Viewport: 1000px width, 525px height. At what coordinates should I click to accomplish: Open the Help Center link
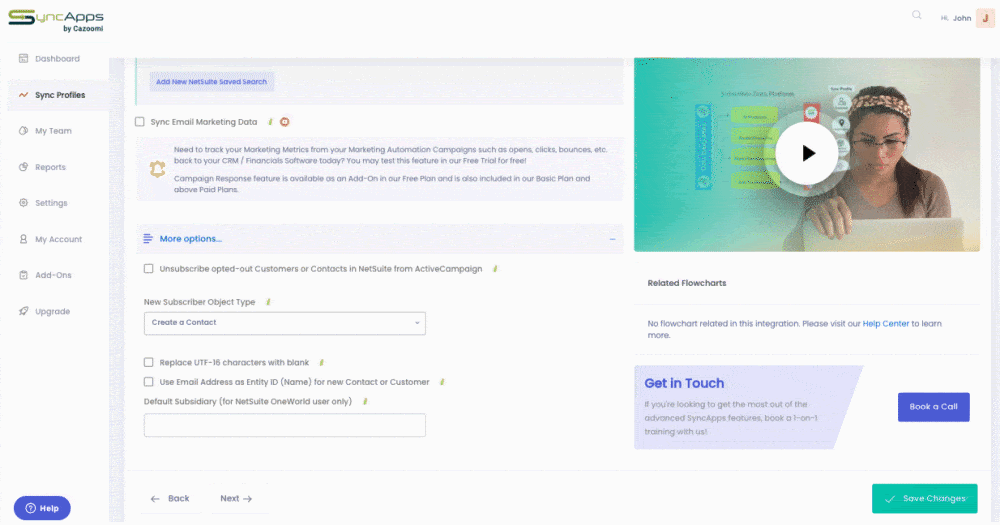pos(885,323)
